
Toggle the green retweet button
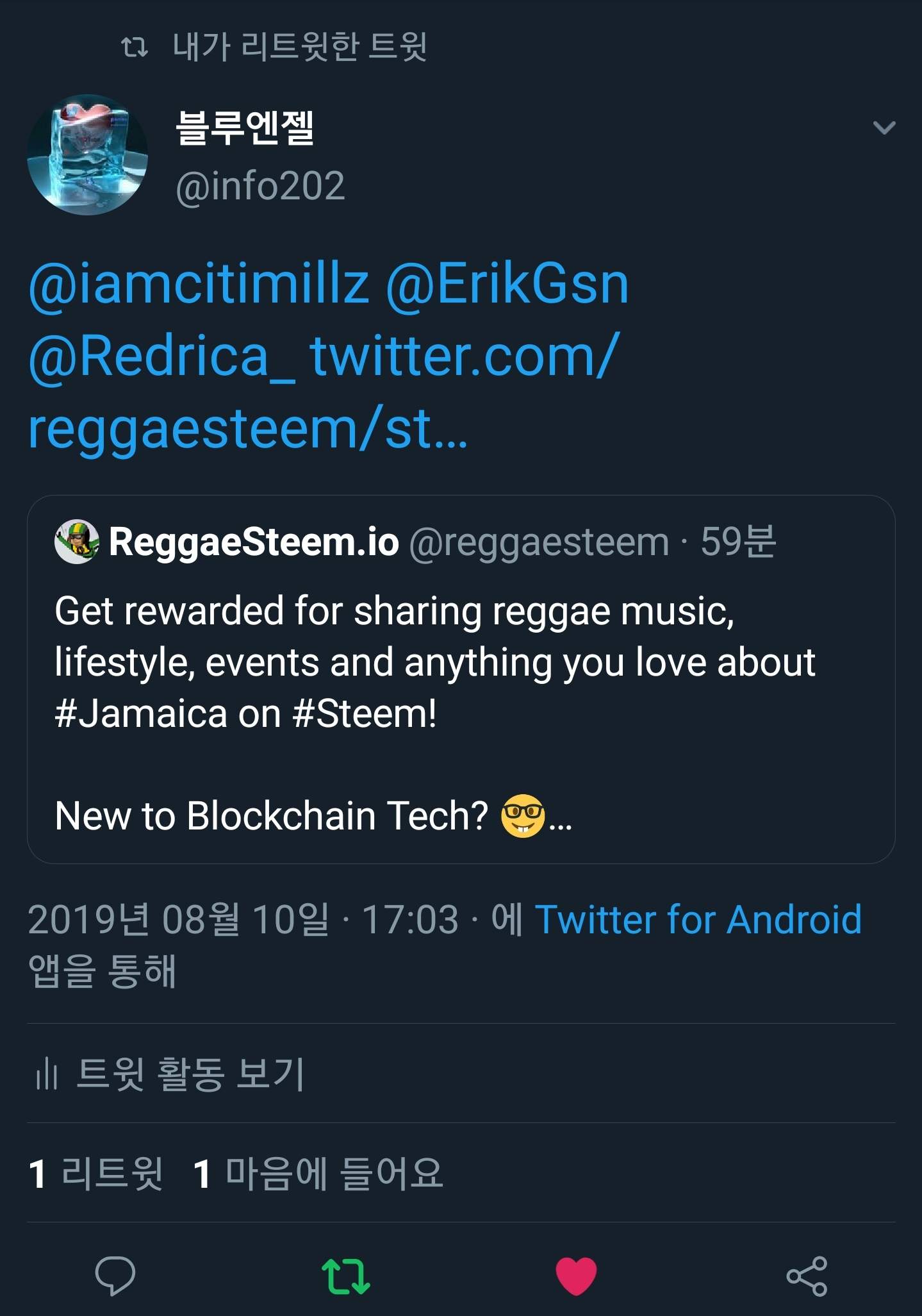click(345, 1276)
